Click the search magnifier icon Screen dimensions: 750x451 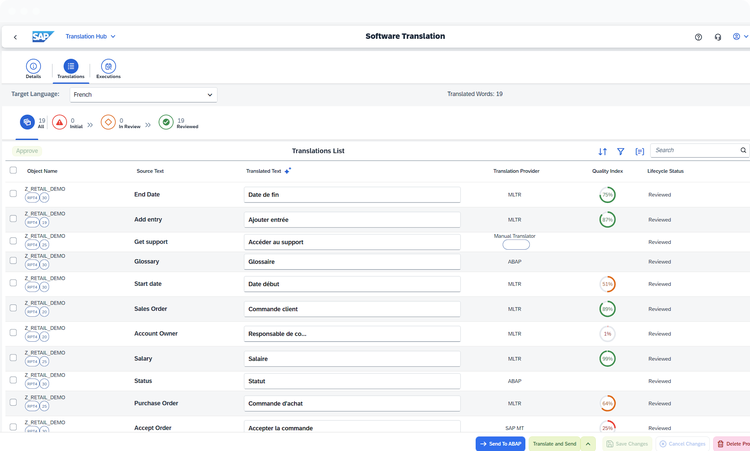[x=743, y=150]
